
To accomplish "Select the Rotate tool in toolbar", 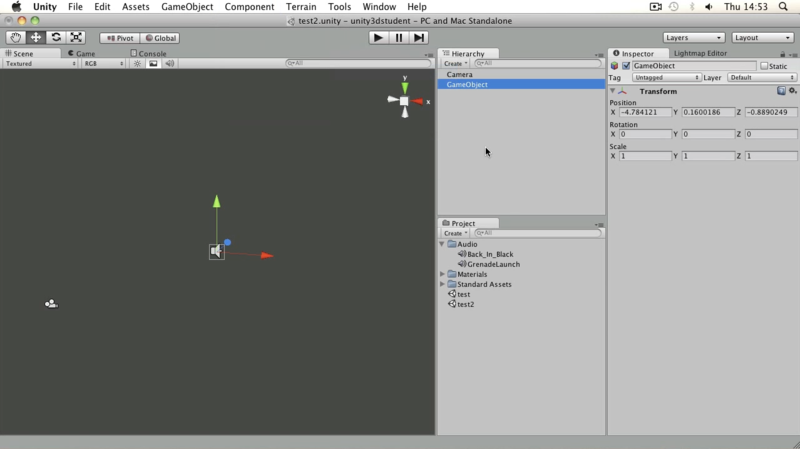I will pos(56,37).
